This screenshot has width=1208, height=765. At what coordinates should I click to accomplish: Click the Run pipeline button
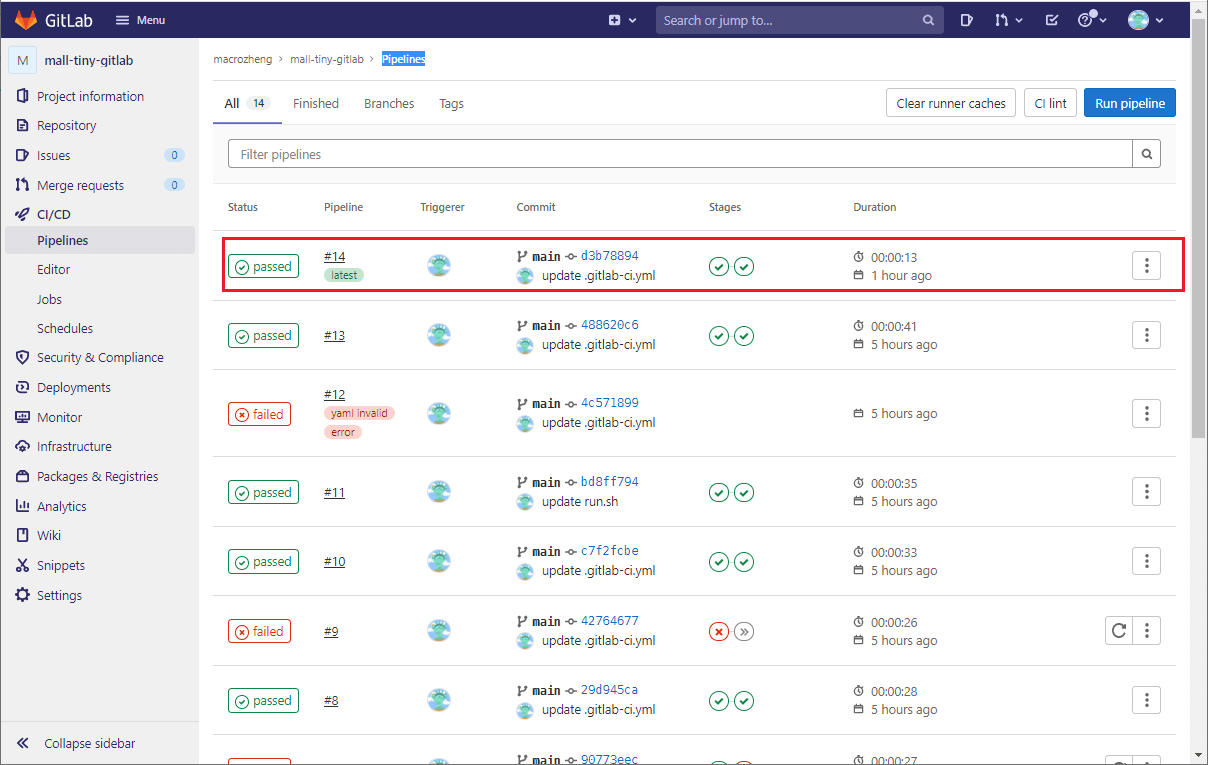coord(1130,103)
